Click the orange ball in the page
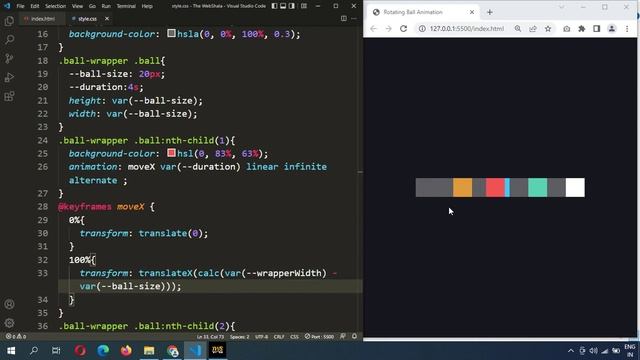 pyautogui.click(x=462, y=187)
